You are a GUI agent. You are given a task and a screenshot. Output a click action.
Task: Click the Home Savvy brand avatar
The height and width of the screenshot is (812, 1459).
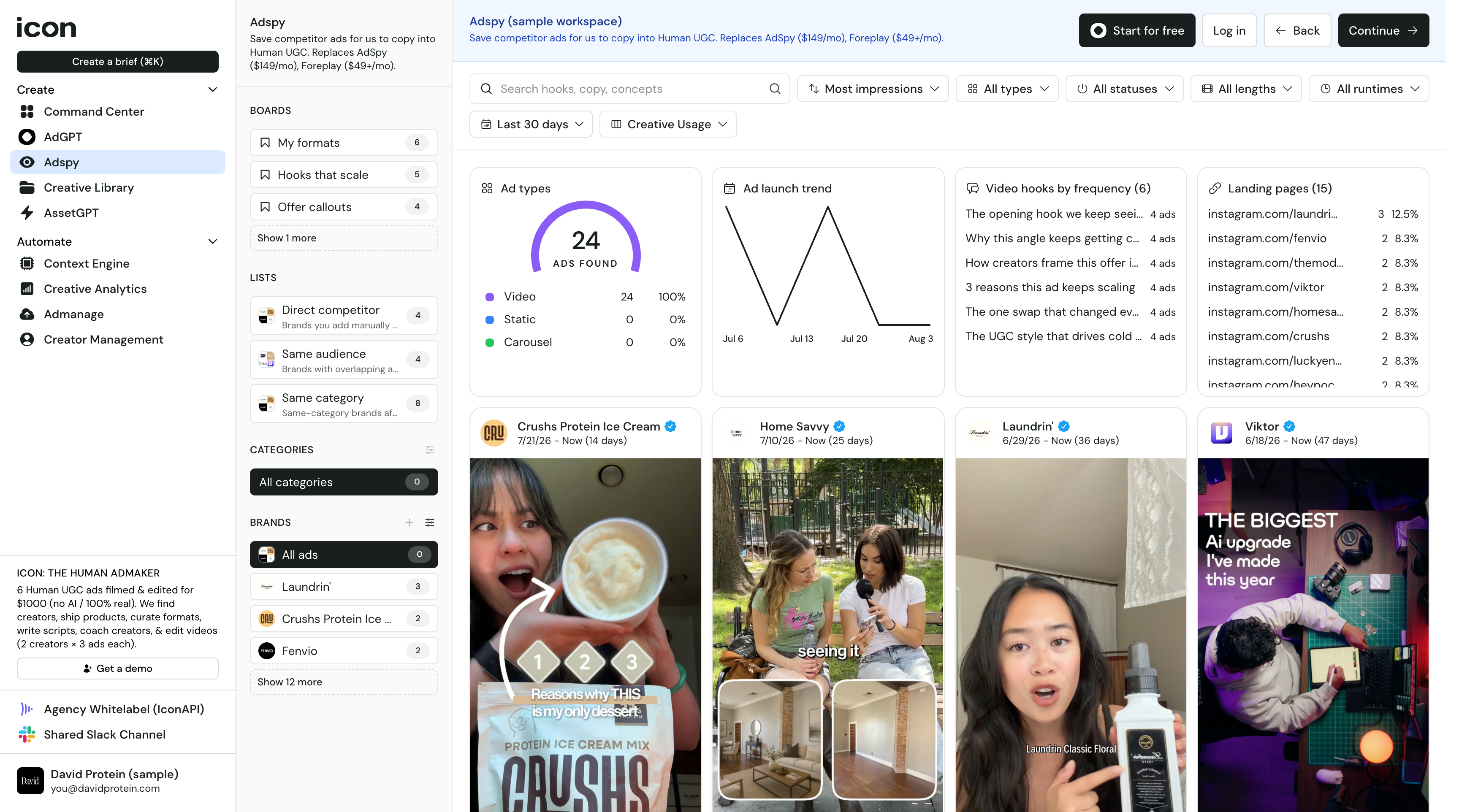[736, 433]
